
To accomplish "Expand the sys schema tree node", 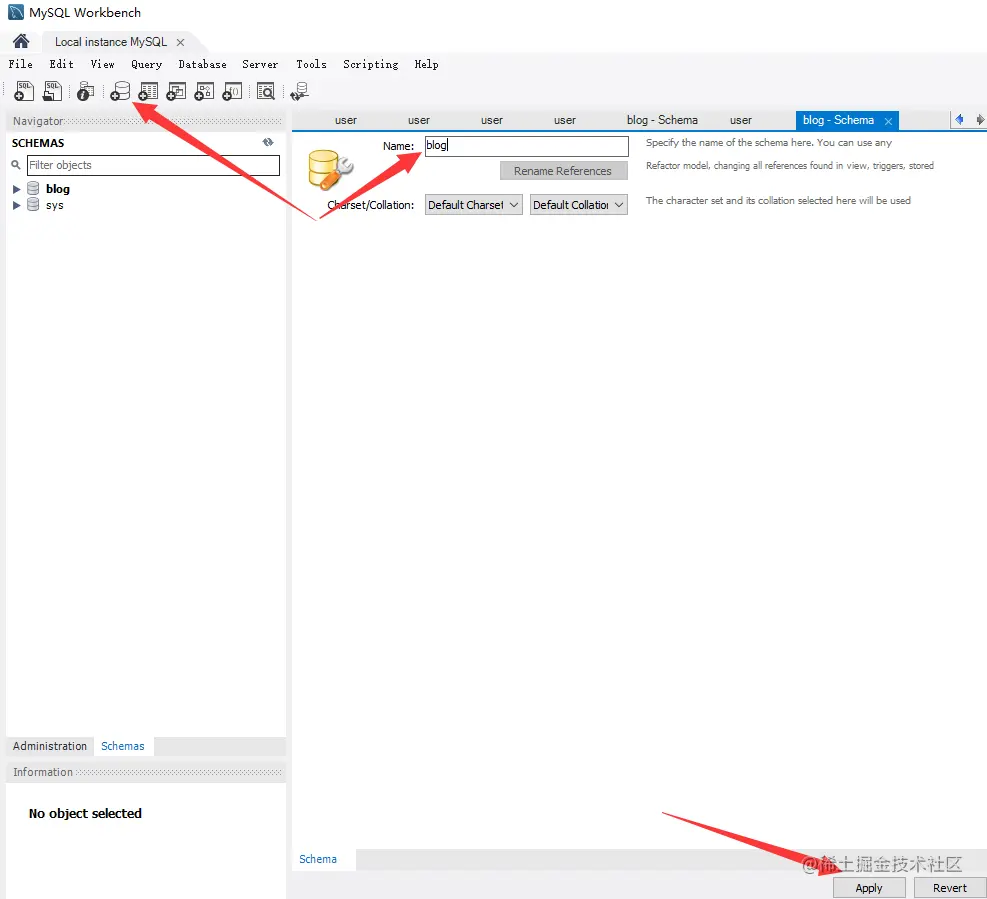I will (16, 205).
